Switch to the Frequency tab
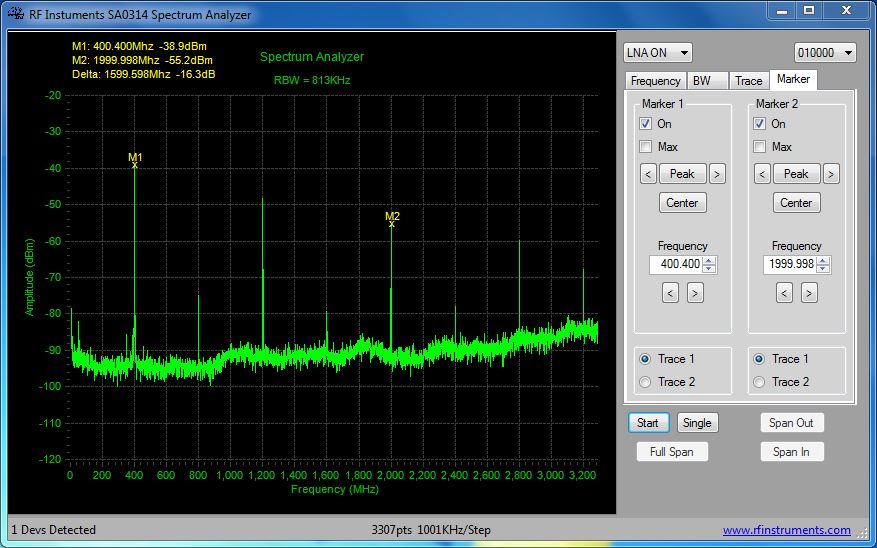This screenshot has height=548, width=877. pos(656,81)
